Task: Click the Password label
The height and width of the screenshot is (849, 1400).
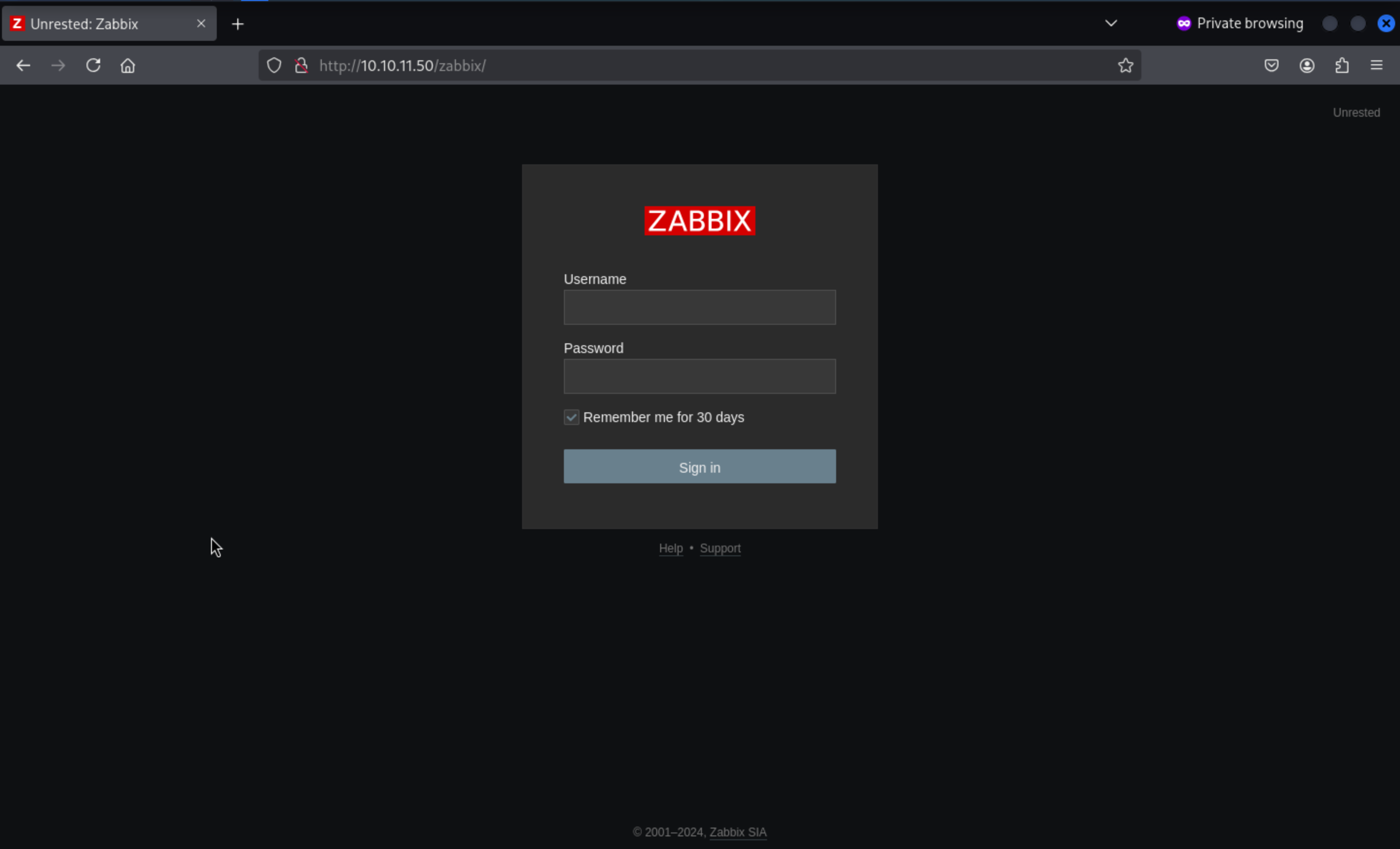Action: point(593,348)
